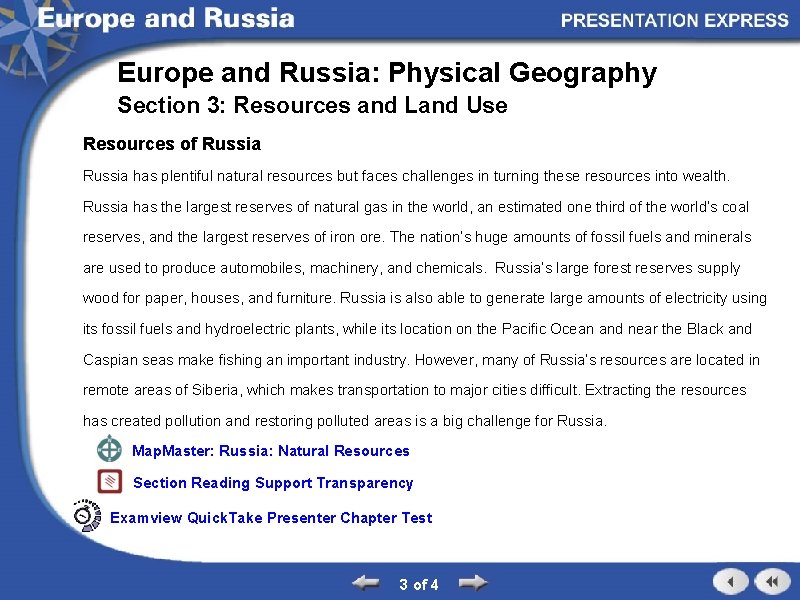Go to previous slide arrow

click(366, 583)
